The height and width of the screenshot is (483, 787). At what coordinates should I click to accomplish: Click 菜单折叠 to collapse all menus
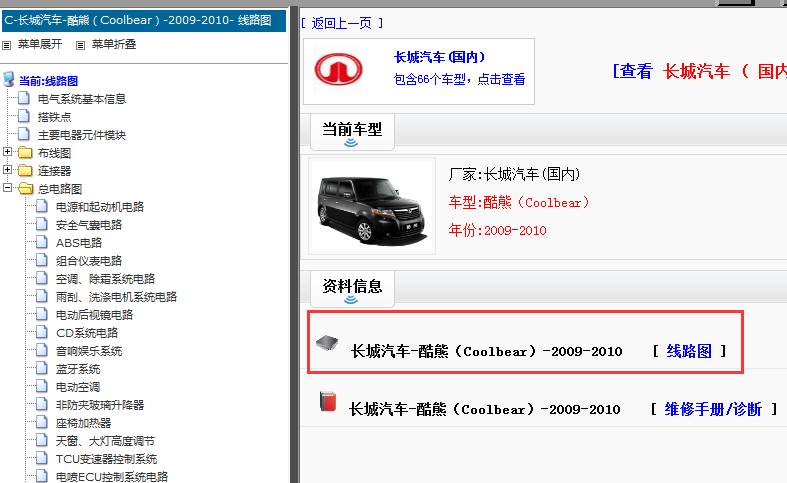[114, 45]
